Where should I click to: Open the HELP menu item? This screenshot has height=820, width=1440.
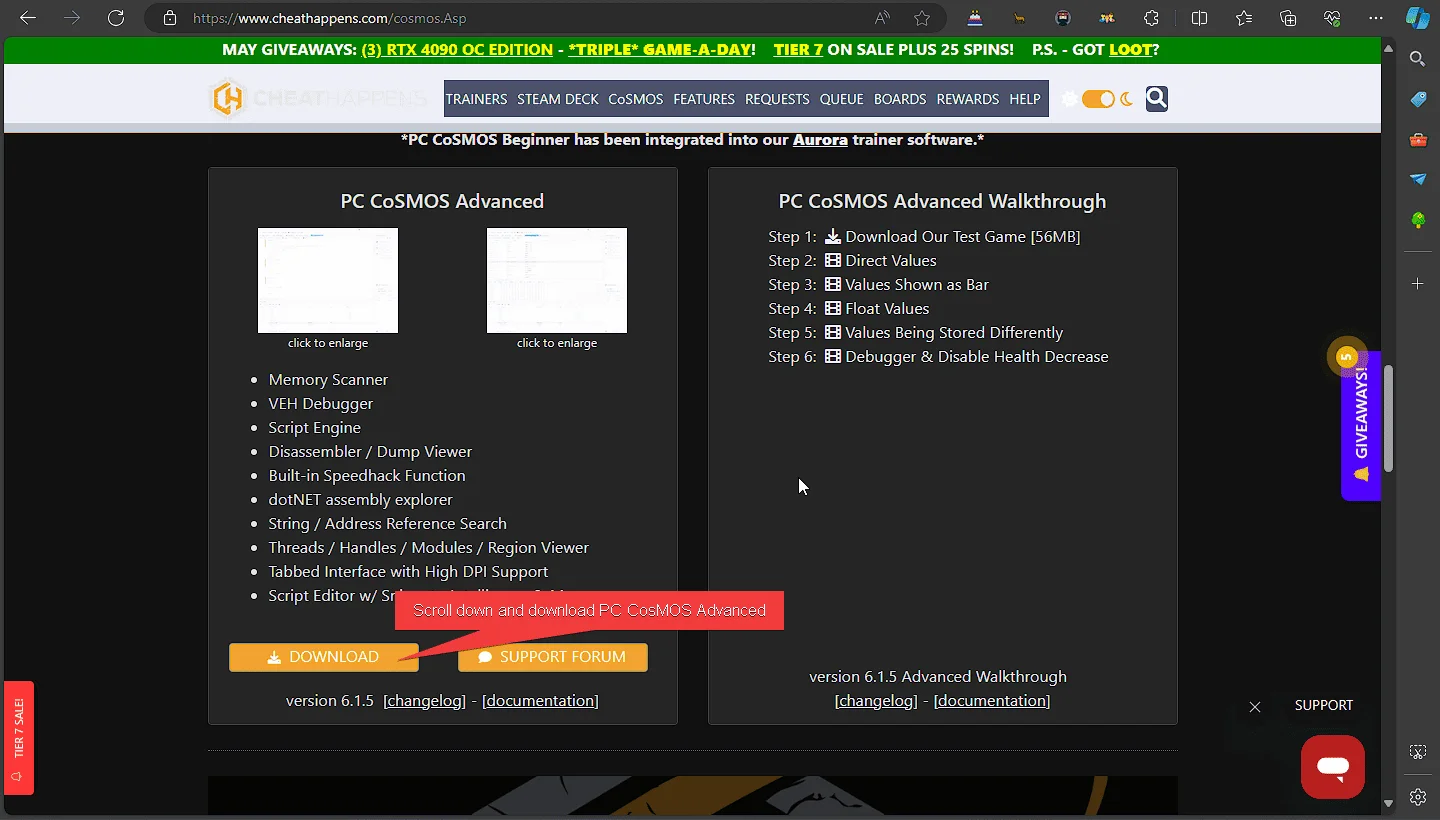1025,99
